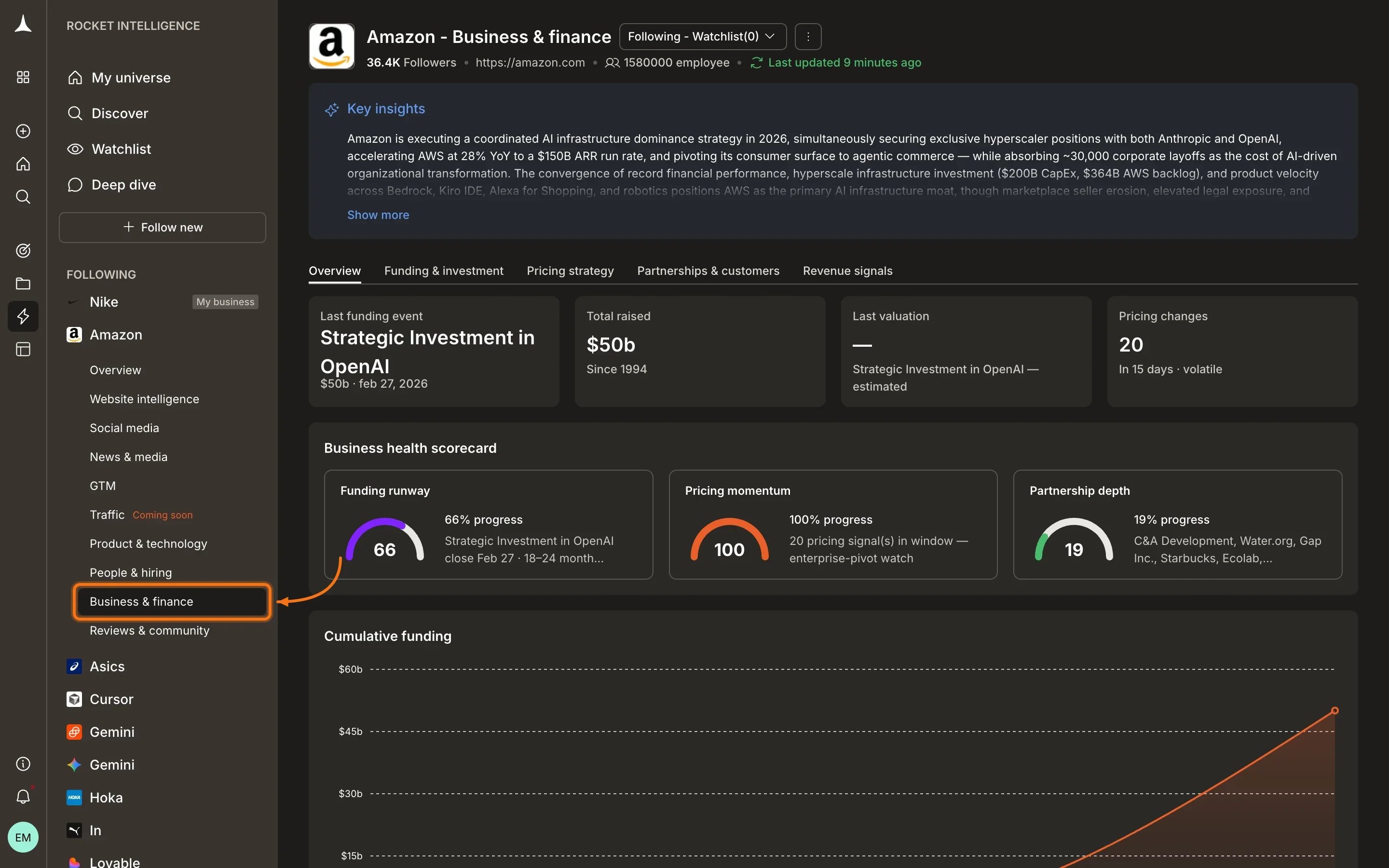Click the Hoka logo icon in the Following list
The width and height of the screenshot is (1389, 868).
tap(74, 797)
